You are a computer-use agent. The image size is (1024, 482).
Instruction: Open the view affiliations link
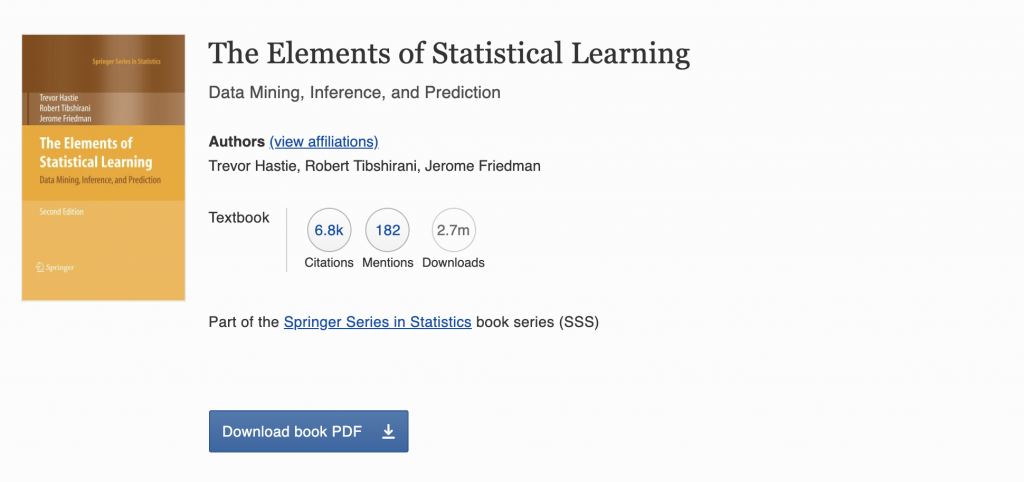pos(324,142)
